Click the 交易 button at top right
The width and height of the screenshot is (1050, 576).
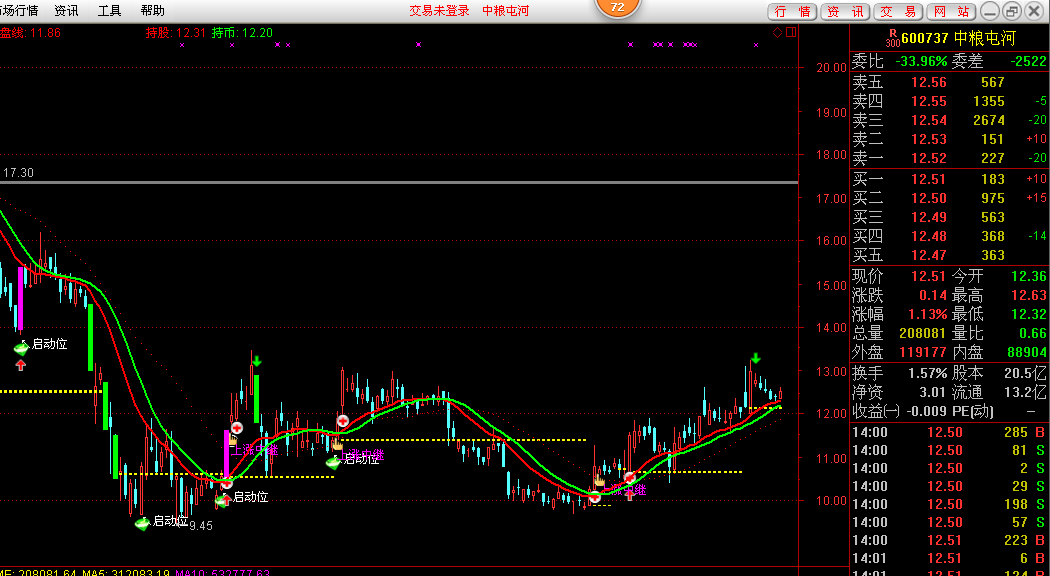pos(897,12)
